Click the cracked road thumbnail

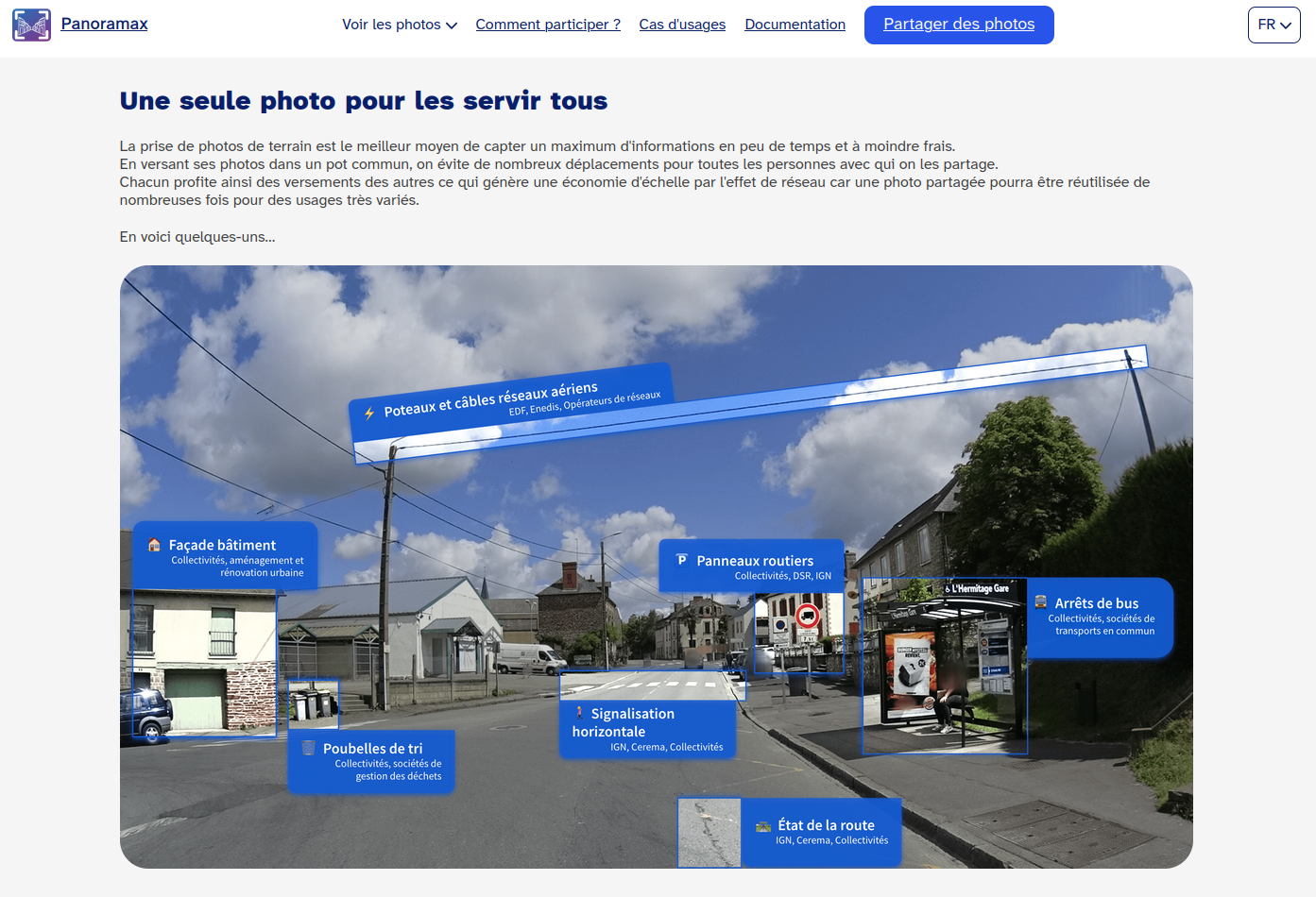pos(709,832)
